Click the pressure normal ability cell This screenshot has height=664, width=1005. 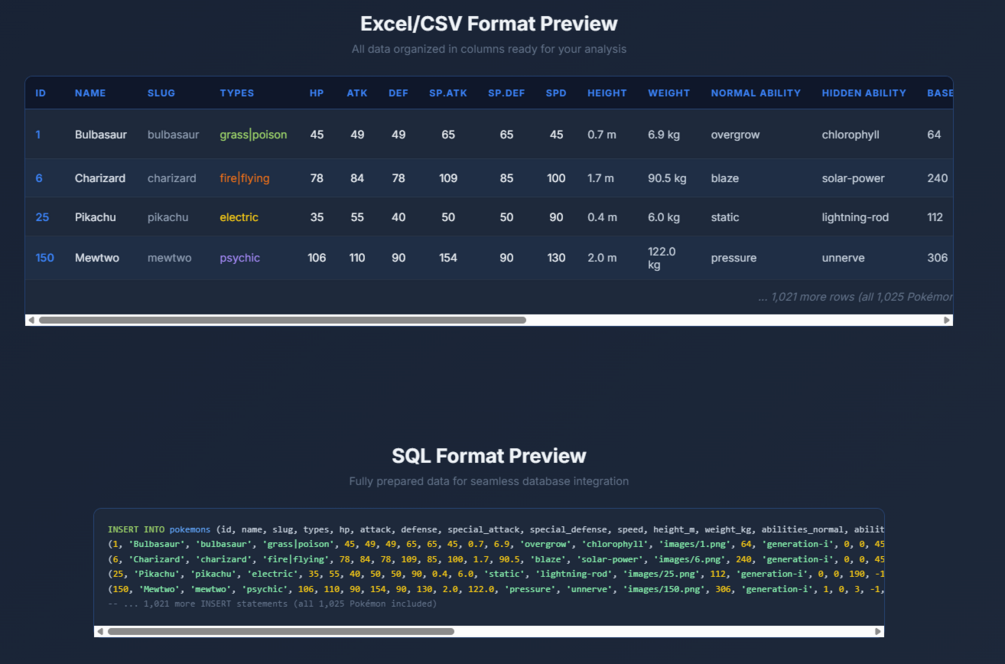734,258
